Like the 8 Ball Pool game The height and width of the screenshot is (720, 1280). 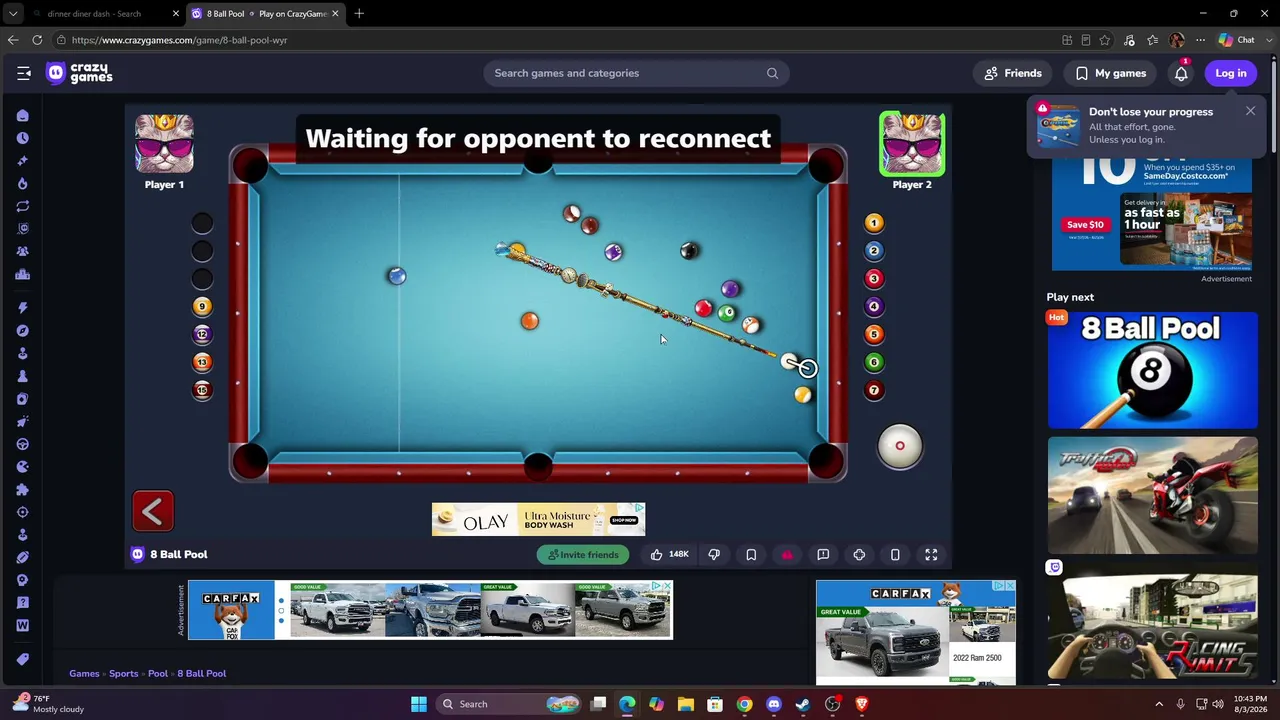pos(669,554)
